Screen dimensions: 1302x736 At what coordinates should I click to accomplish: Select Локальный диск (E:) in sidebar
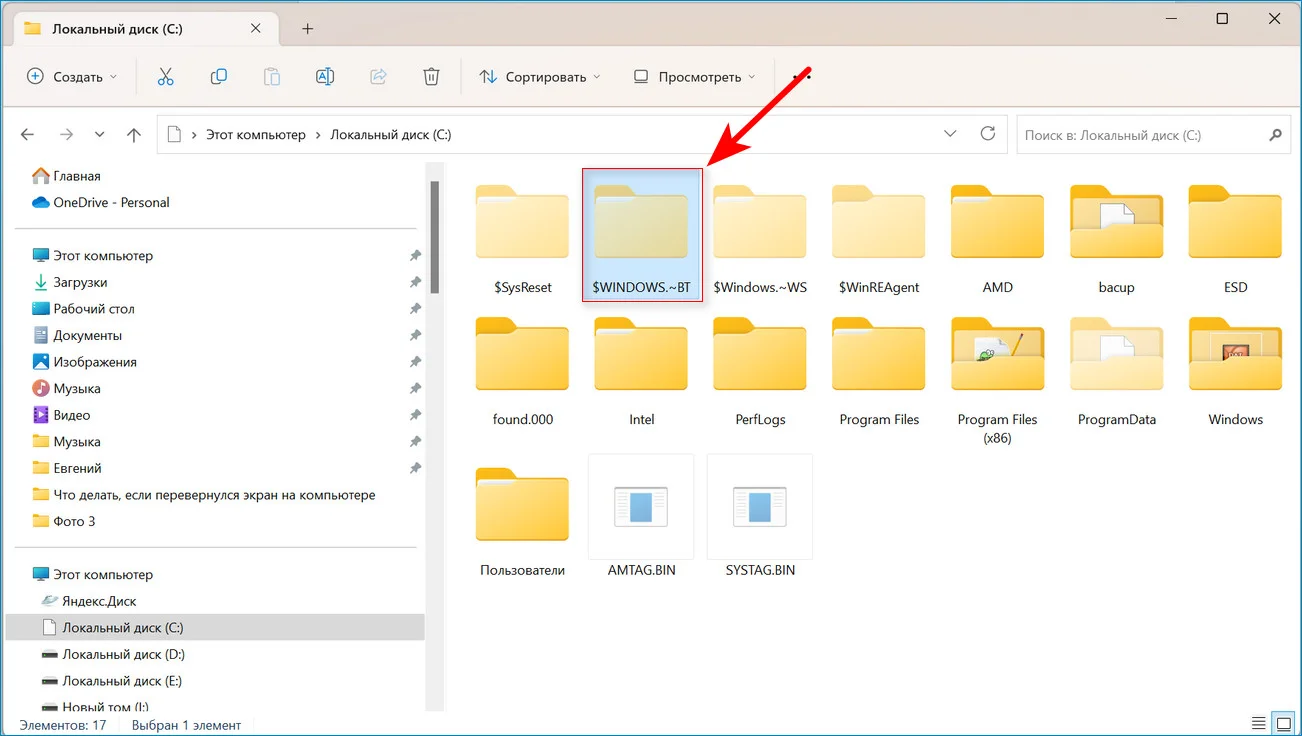111,681
